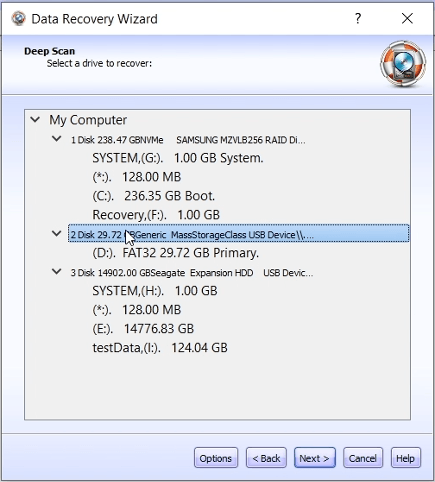Collapse the 2 Disk 29.72 GB Generic node
The image size is (435, 482).
pyautogui.click(x=57, y=234)
